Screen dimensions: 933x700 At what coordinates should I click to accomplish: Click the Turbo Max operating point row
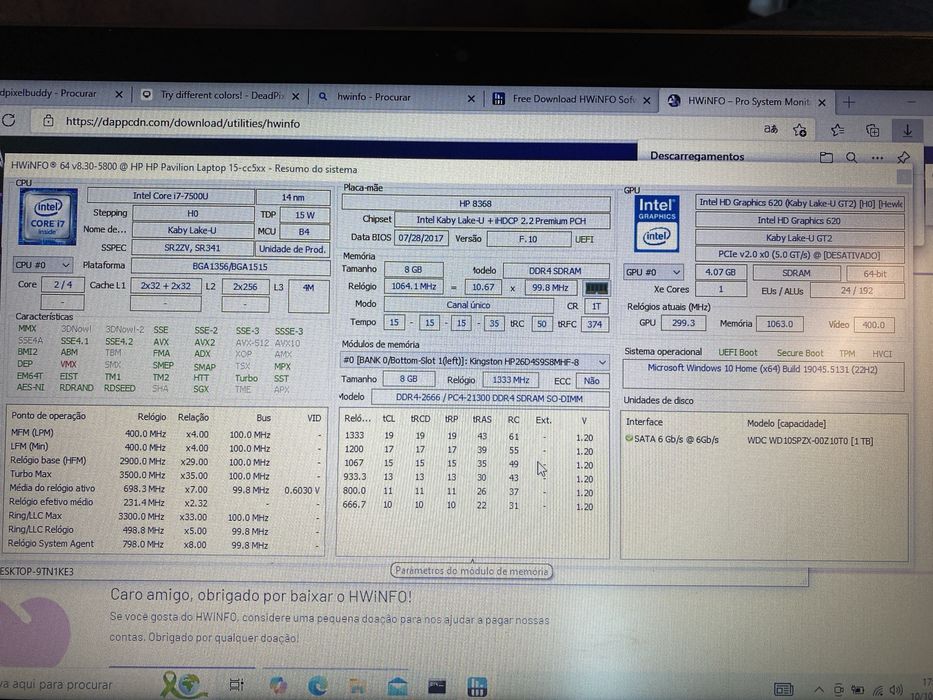coord(165,474)
